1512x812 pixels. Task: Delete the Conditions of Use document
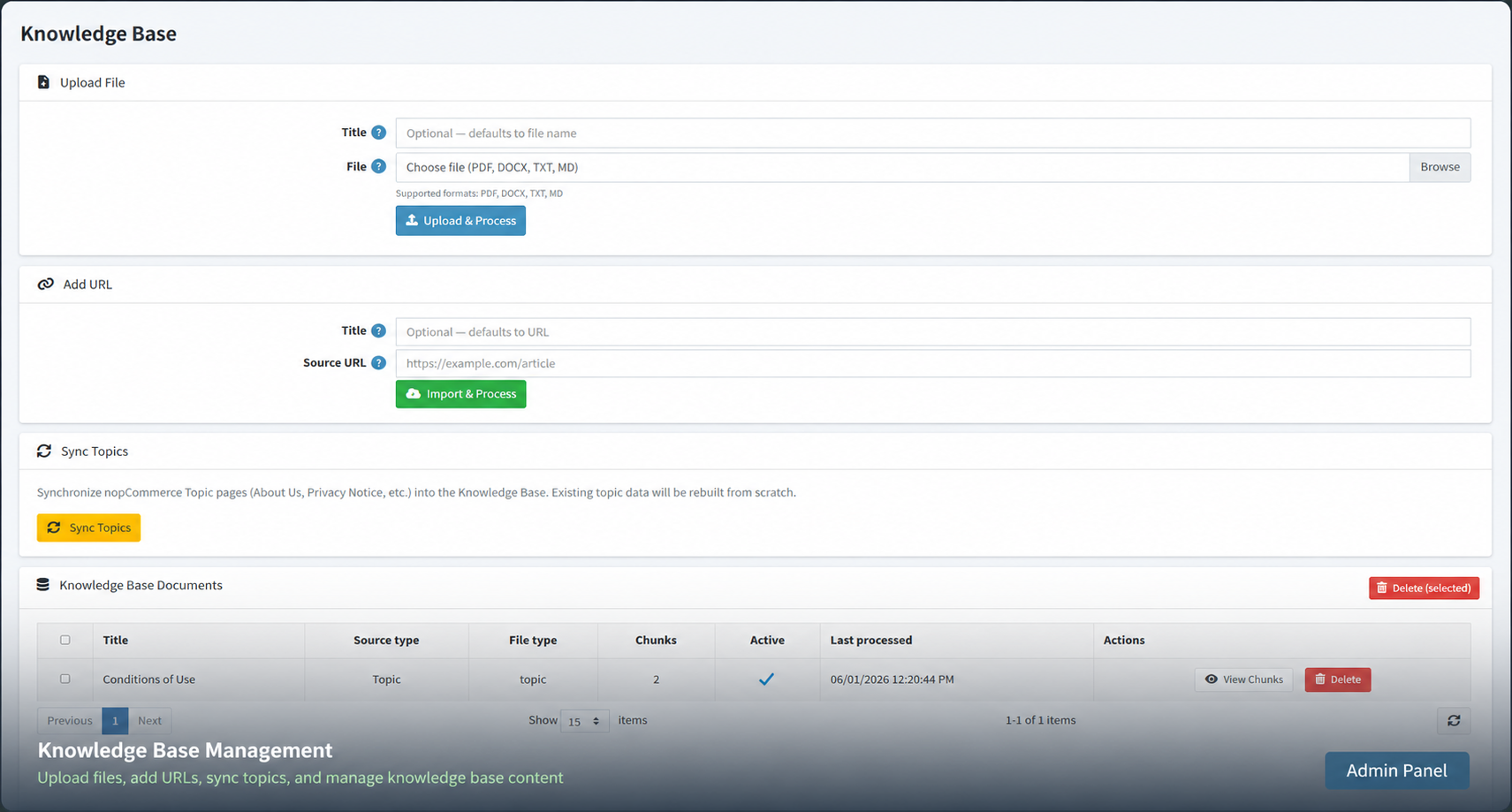1338,679
